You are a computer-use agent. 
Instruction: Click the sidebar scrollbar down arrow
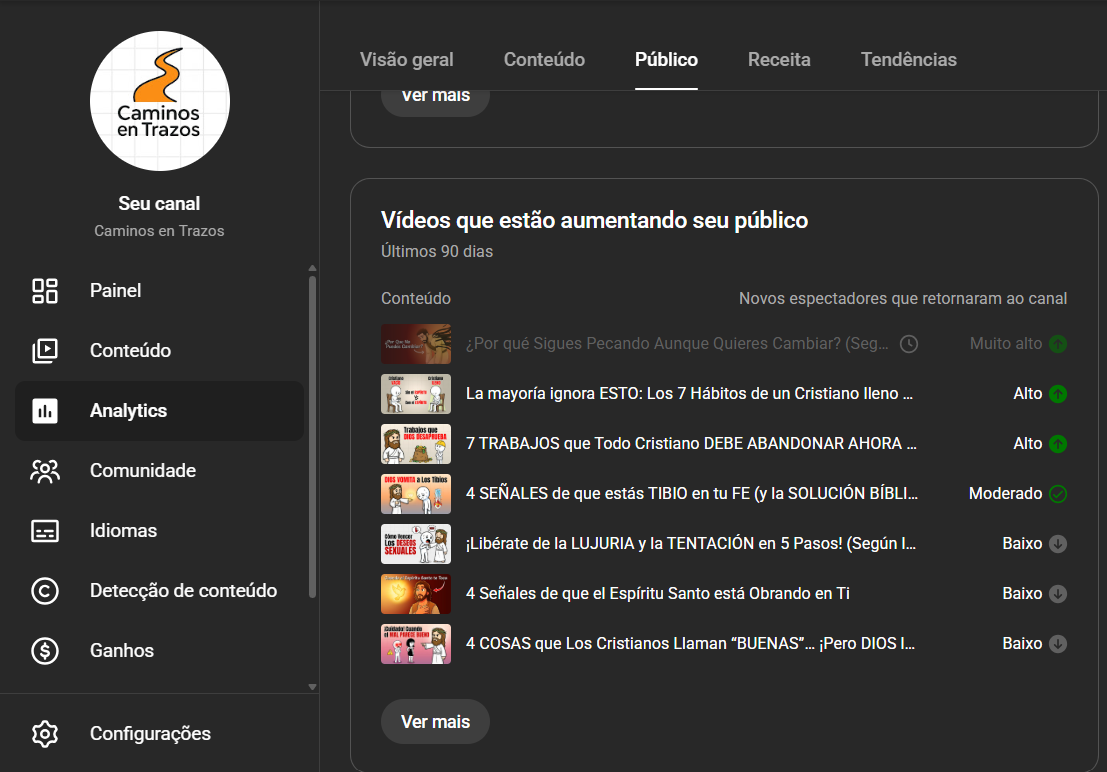pos(312,687)
